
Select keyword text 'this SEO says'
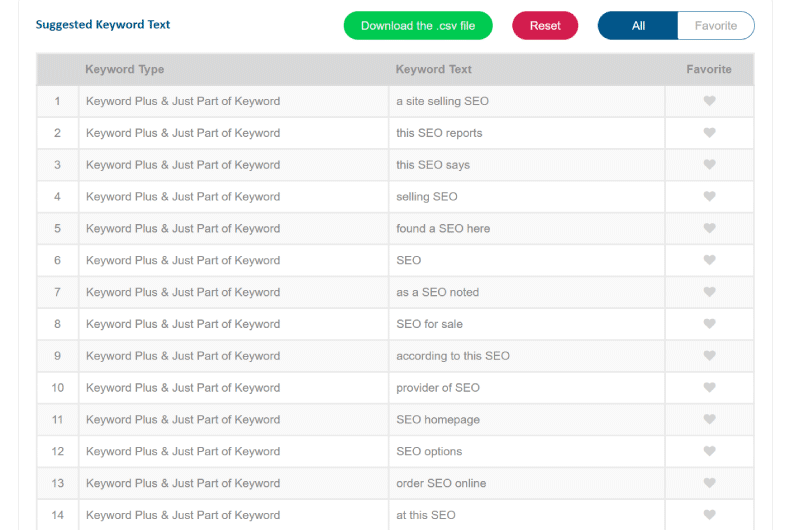[433, 165]
